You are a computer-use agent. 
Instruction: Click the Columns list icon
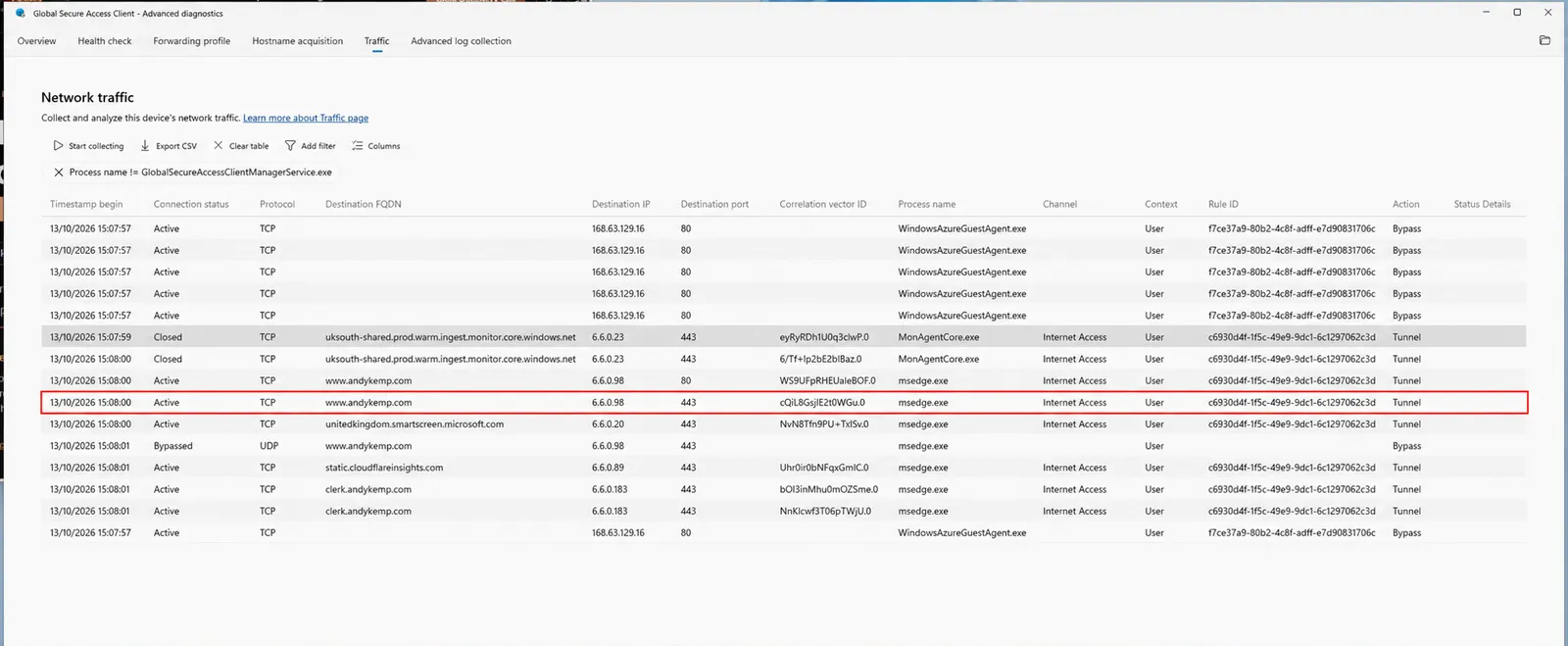click(x=358, y=145)
